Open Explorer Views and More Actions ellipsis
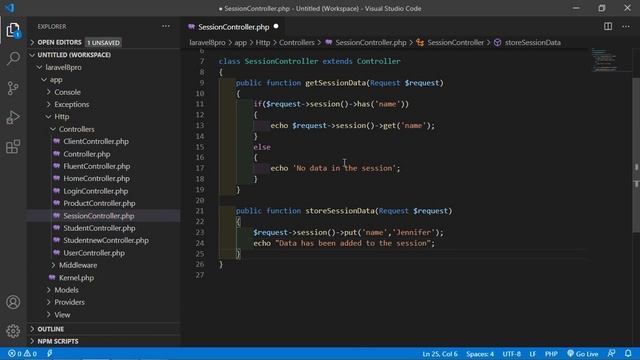 pos(166,26)
